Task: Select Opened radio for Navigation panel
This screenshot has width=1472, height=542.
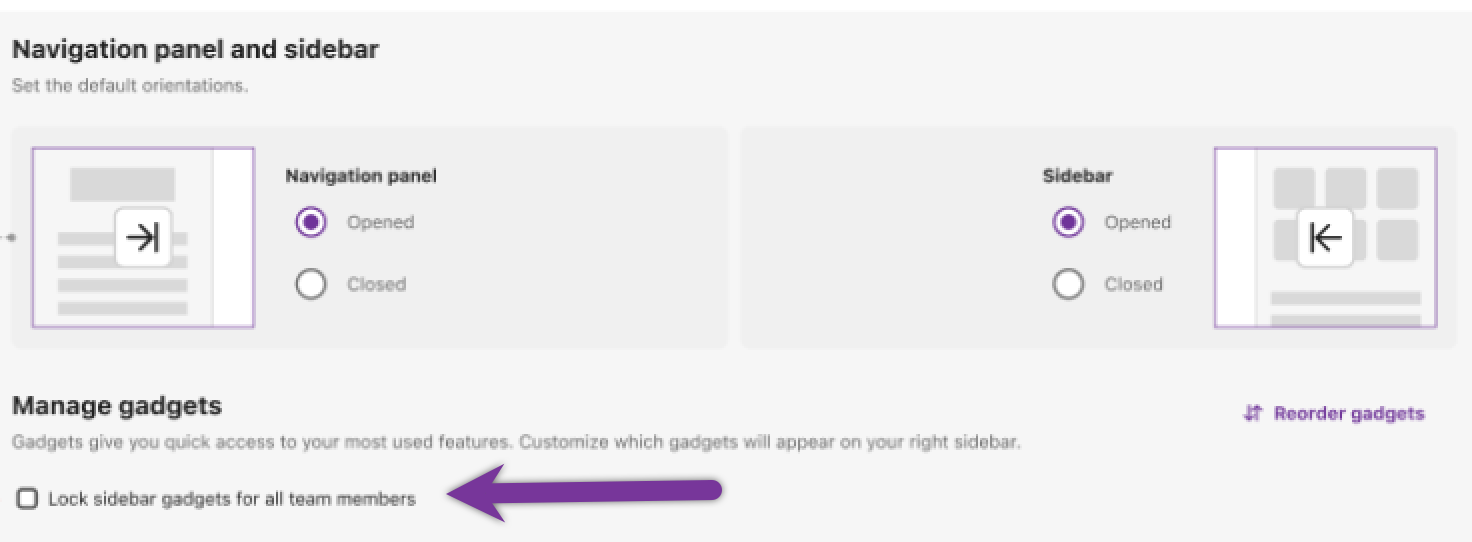Action: pyautogui.click(x=311, y=222)
